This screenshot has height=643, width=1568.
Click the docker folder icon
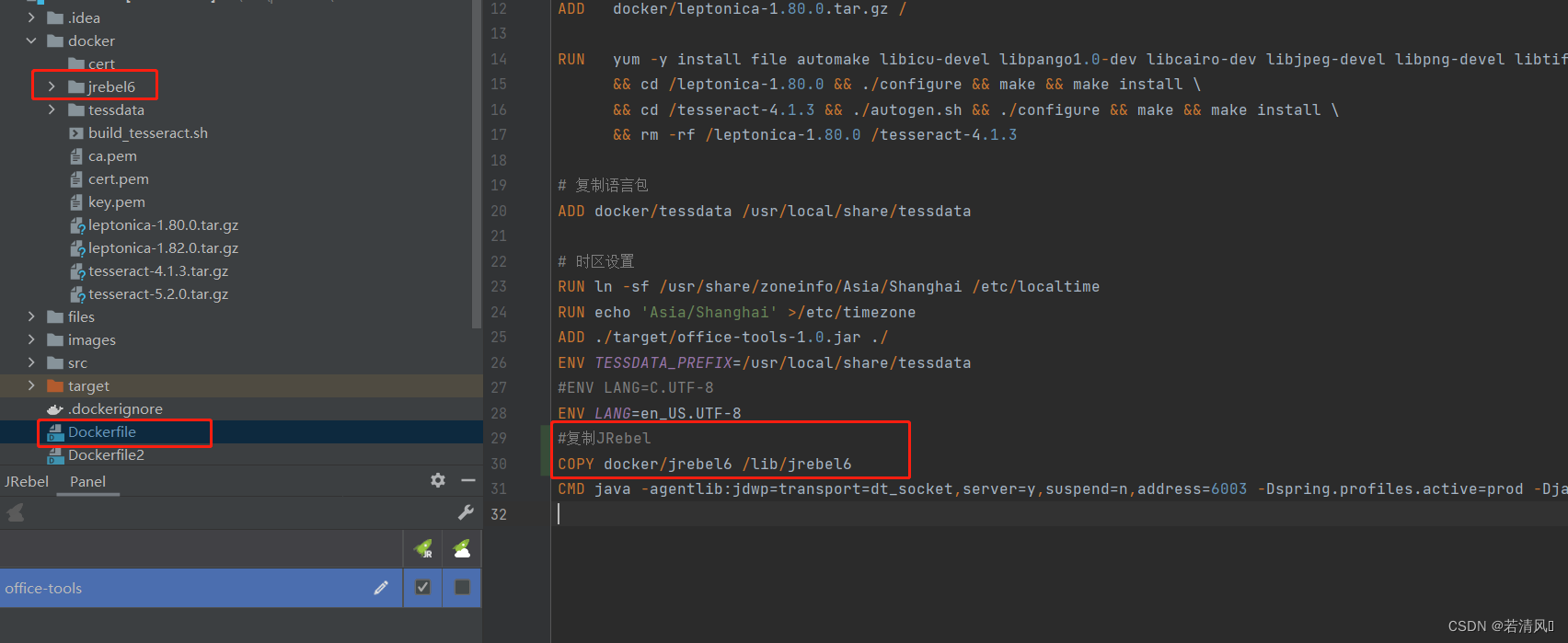tap(55, 40)
